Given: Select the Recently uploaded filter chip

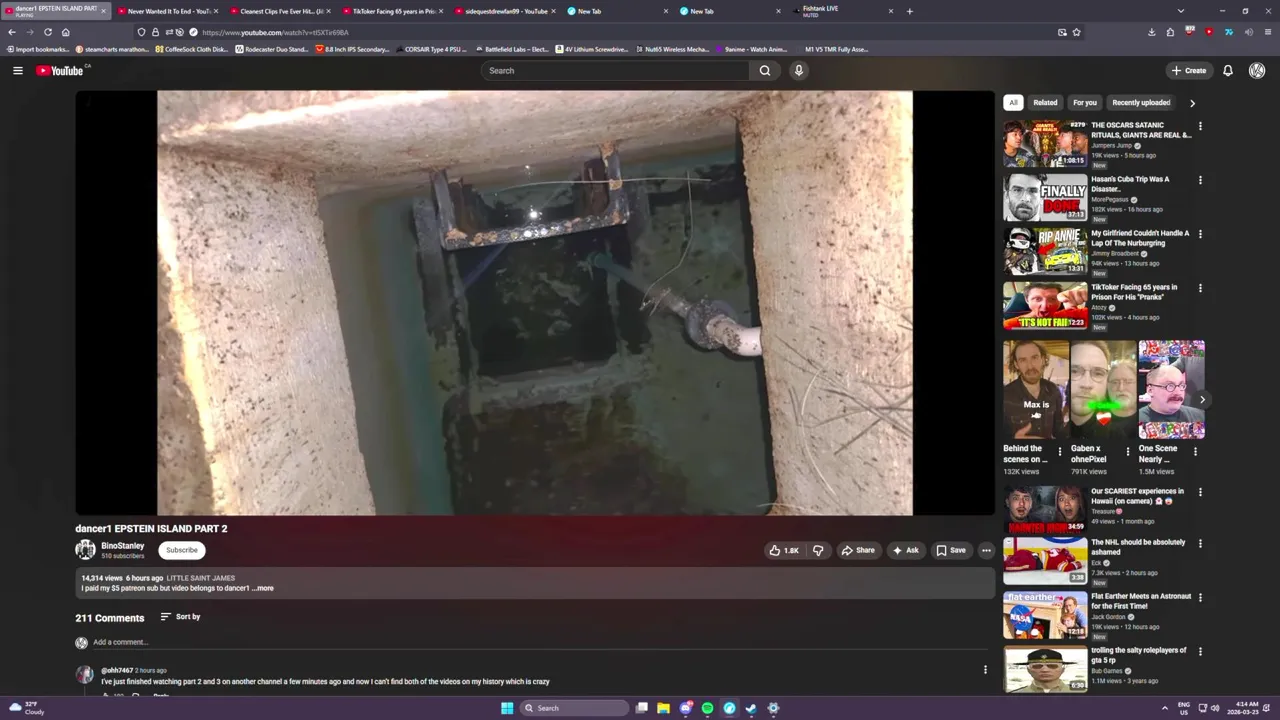Looking at the screenshot, I should point(1140,102).
